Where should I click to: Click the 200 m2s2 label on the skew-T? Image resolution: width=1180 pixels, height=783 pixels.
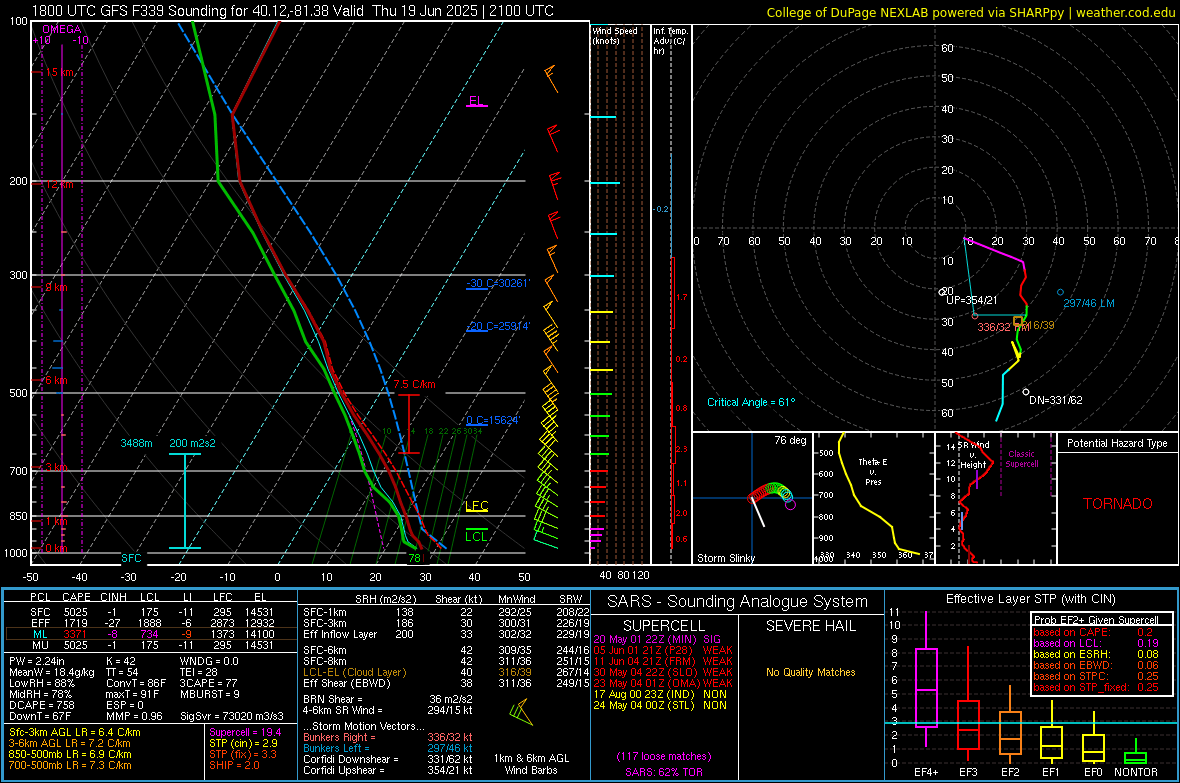tap(193, 443)
